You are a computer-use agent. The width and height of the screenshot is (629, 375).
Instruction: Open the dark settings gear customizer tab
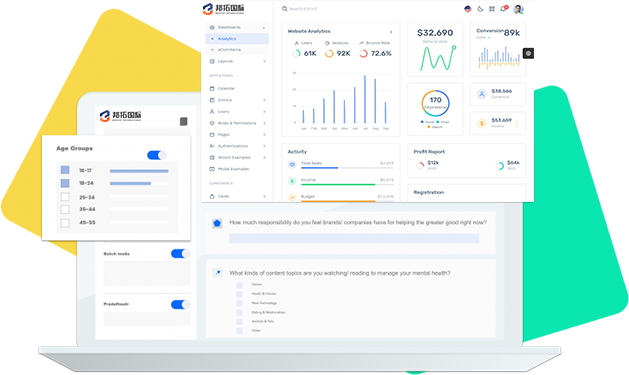[x=528, y=53]
